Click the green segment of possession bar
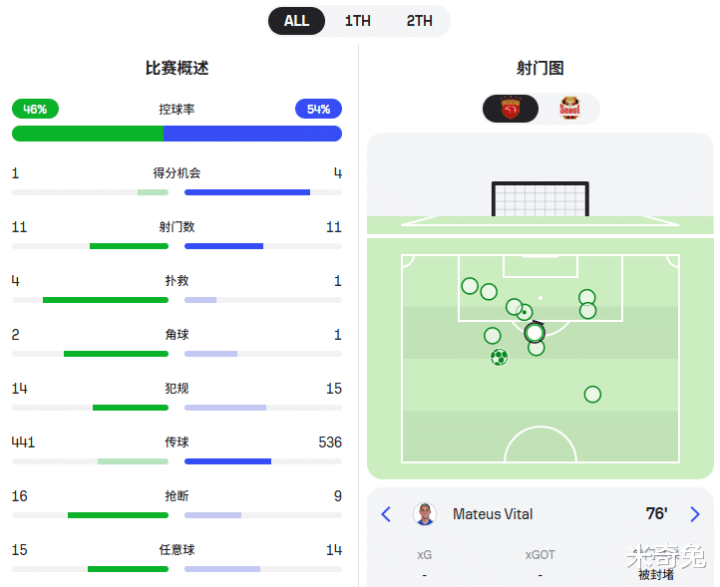Image resolution: width=720 pixels, height=587 pixels. pos(87,133)
